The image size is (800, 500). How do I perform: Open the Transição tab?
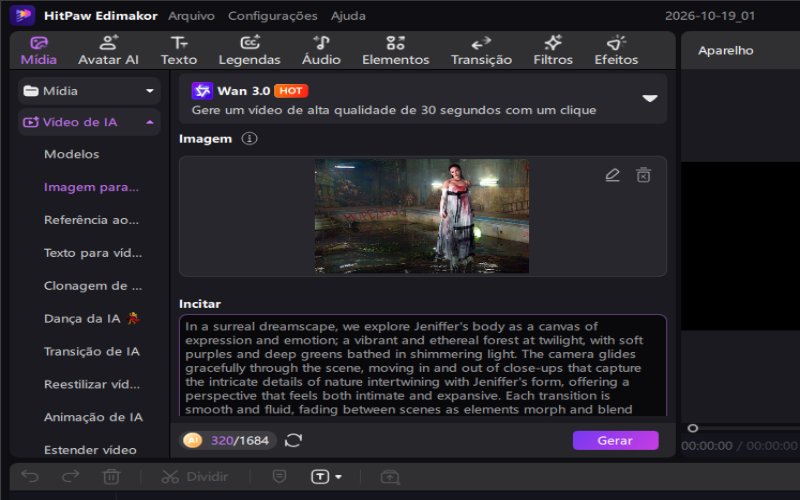pyautogui.click(x=481, y=51)
